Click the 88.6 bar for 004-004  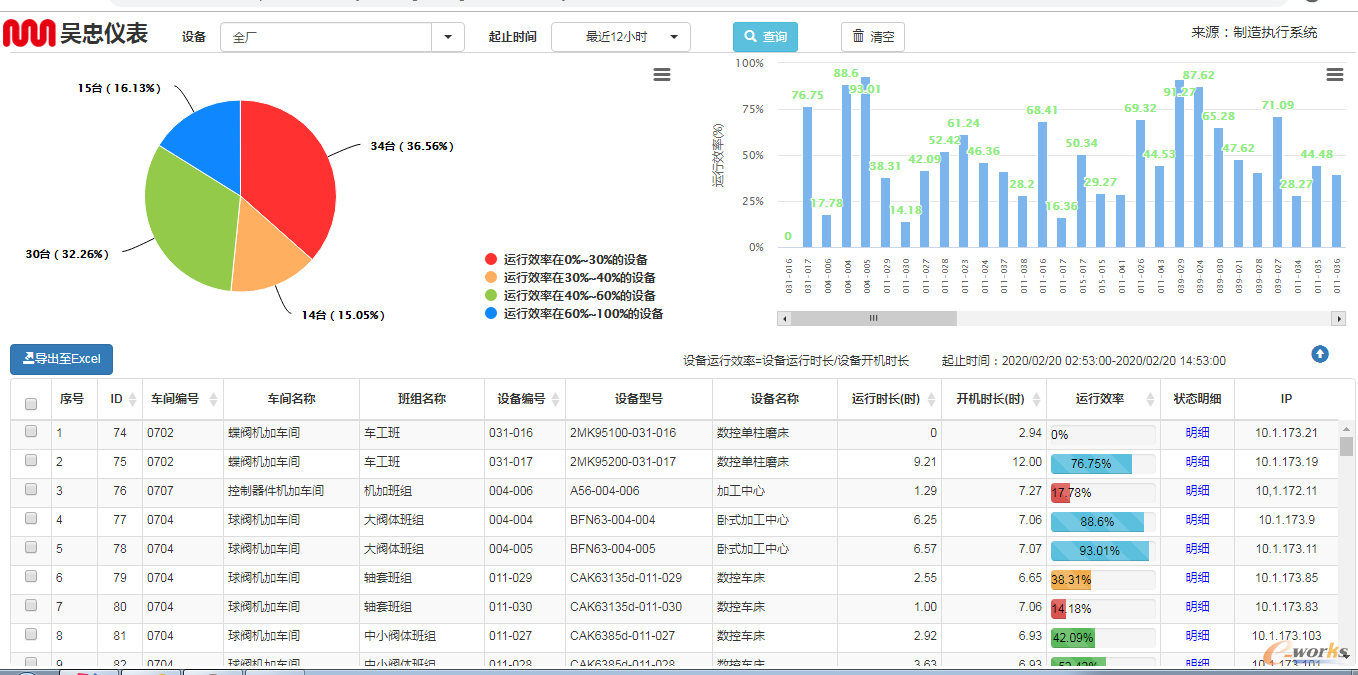tap(846, 166)
